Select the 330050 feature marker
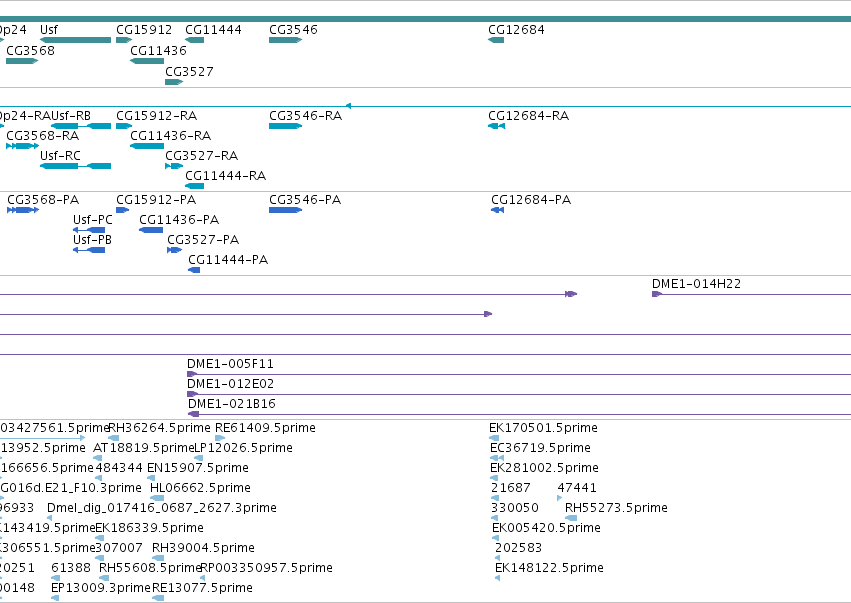 (x=494, y=518)
